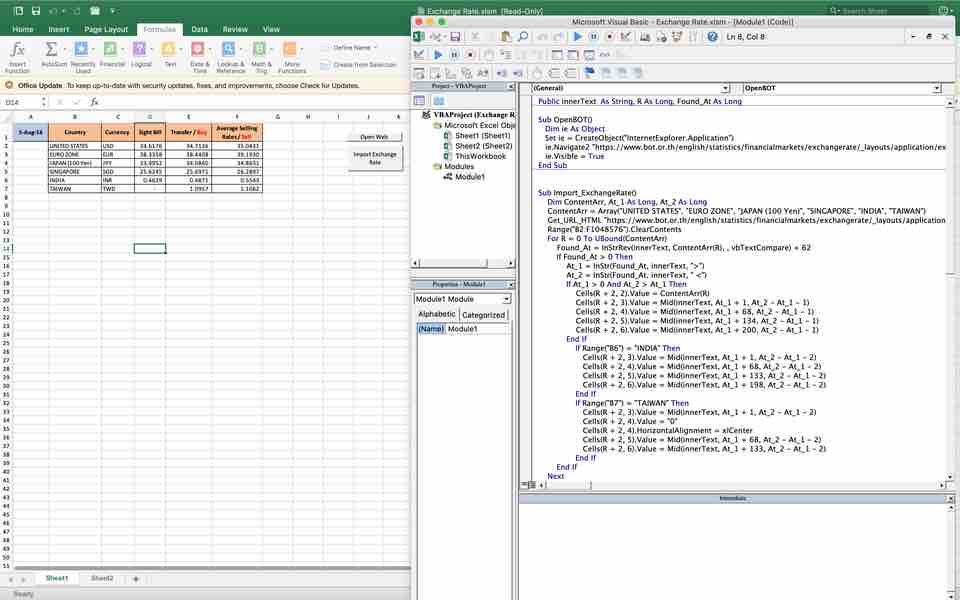
Task: Click the code window horizontal scrollbar
Action: (x=742, y=486)
